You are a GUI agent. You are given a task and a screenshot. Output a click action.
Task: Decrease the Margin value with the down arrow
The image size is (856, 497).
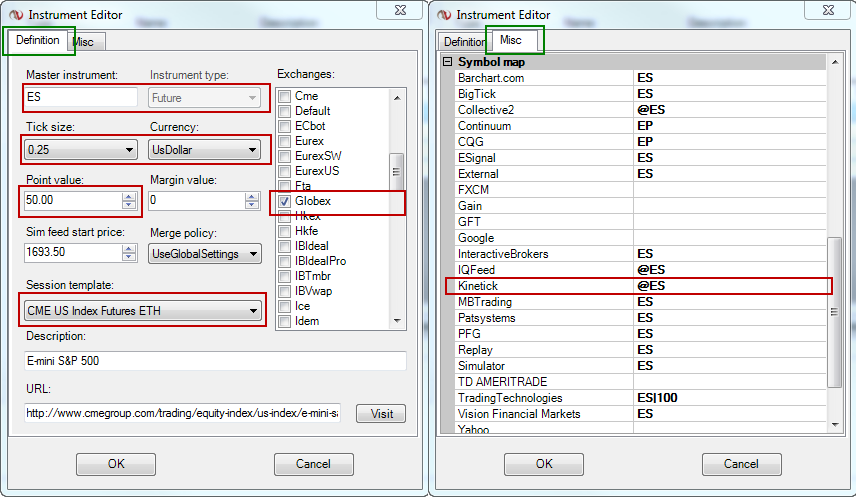click(252, 205)
